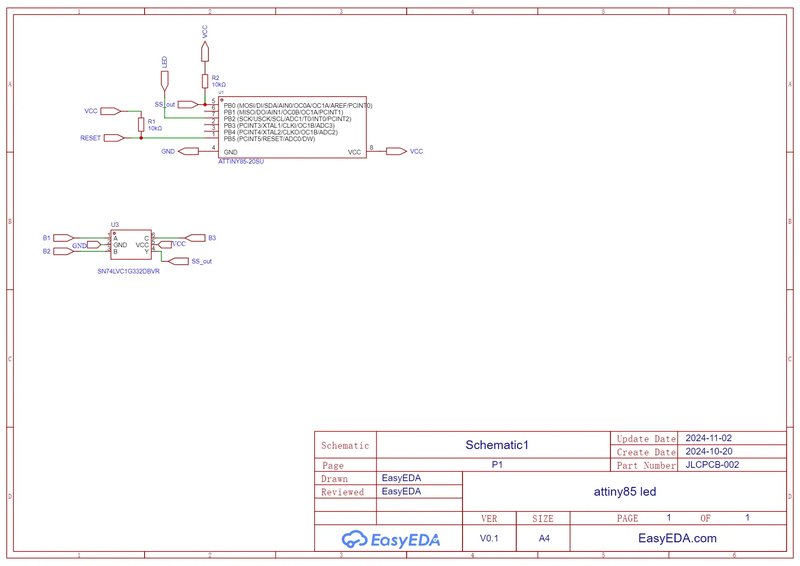The width and height of the screenshot is (800, 566).
Task: Click the PB3 (PCINT3/XTAL1) pin label
Action: pos(279,126)
